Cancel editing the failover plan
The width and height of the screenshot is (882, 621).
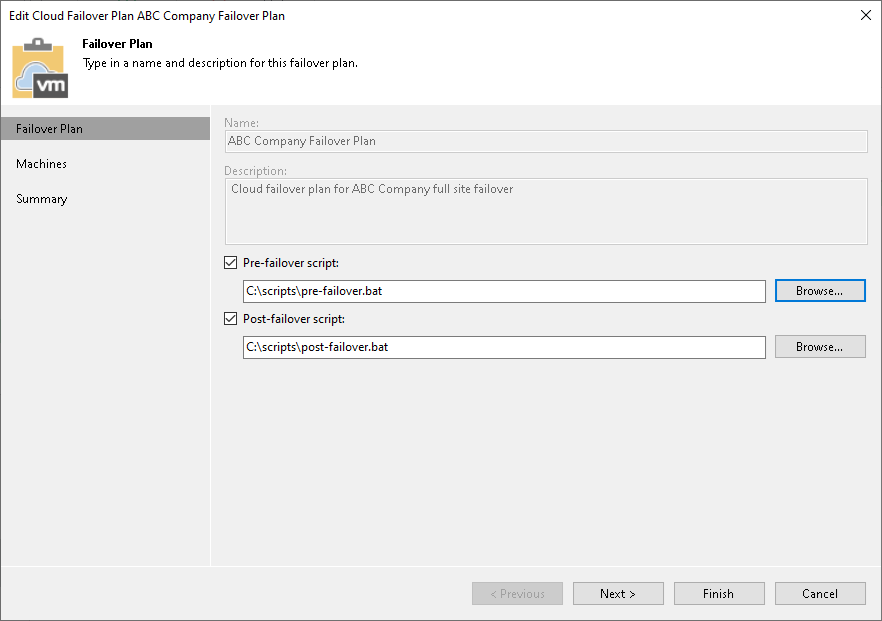[x=820, y=593]
